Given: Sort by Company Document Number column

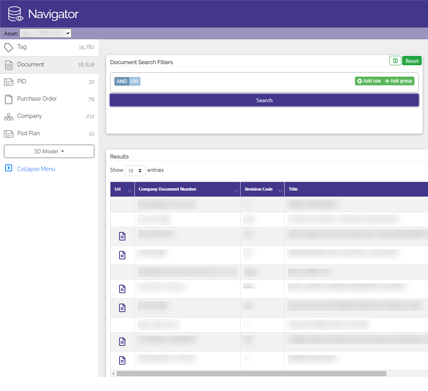Looking at the screenshot, I should [x=187, y=189].
